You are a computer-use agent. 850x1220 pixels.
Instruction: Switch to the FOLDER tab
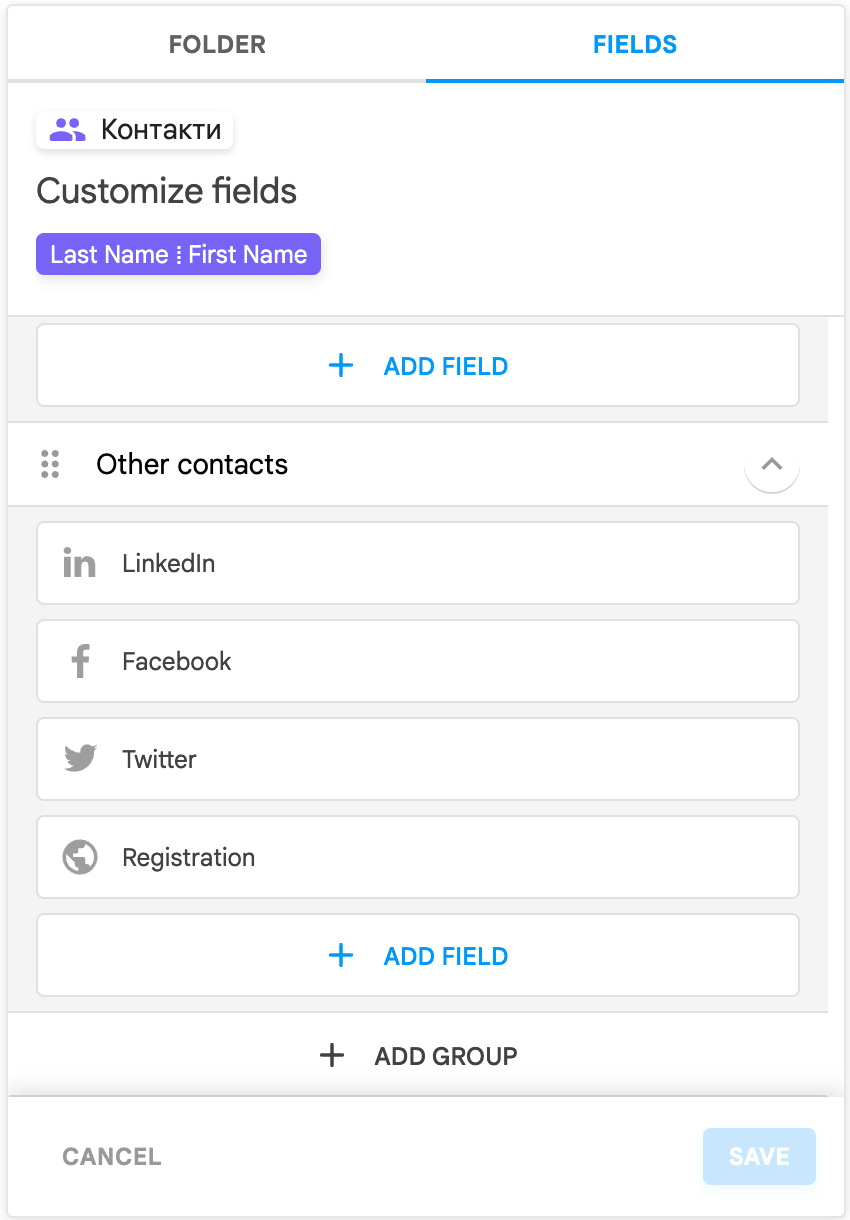tap(216, 44)
